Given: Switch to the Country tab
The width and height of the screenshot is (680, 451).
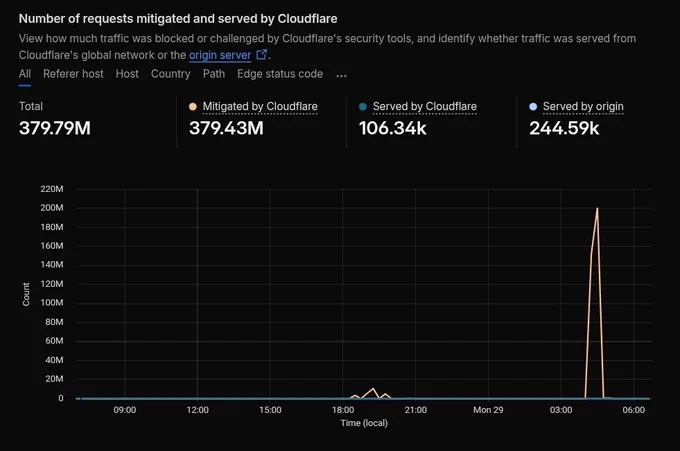Looking at the screenshot, I should tap(170, 74).
